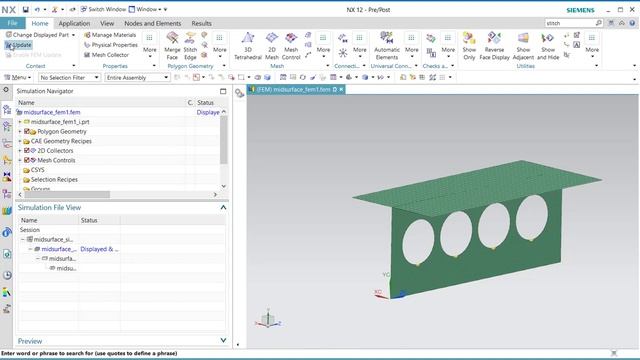Click the Reverse Face Display tool
The image size is (640, 360).
[x=494, y=46]
